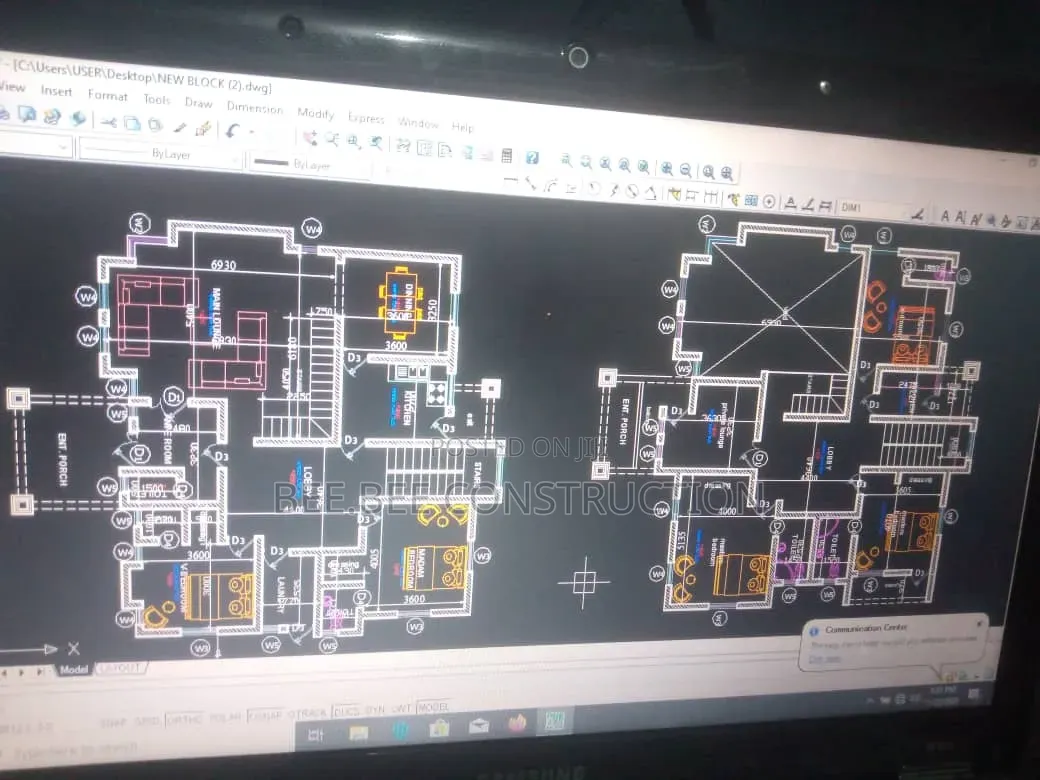Viewport: 1040px width, 780px height.
Task: Open the Format menu
Action: tap(107, 96)
